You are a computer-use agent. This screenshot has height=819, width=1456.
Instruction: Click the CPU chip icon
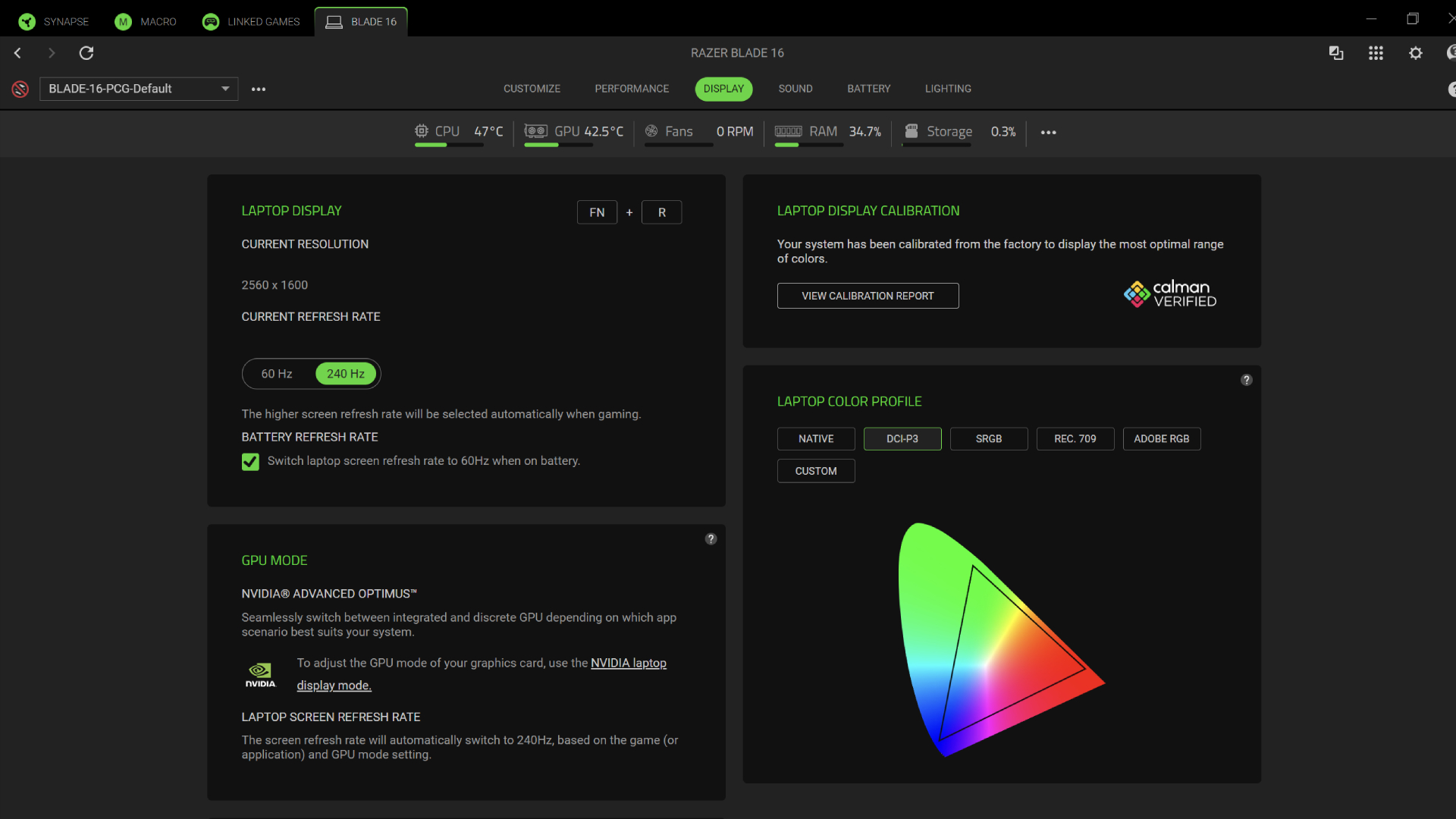(x=422, y=131)
